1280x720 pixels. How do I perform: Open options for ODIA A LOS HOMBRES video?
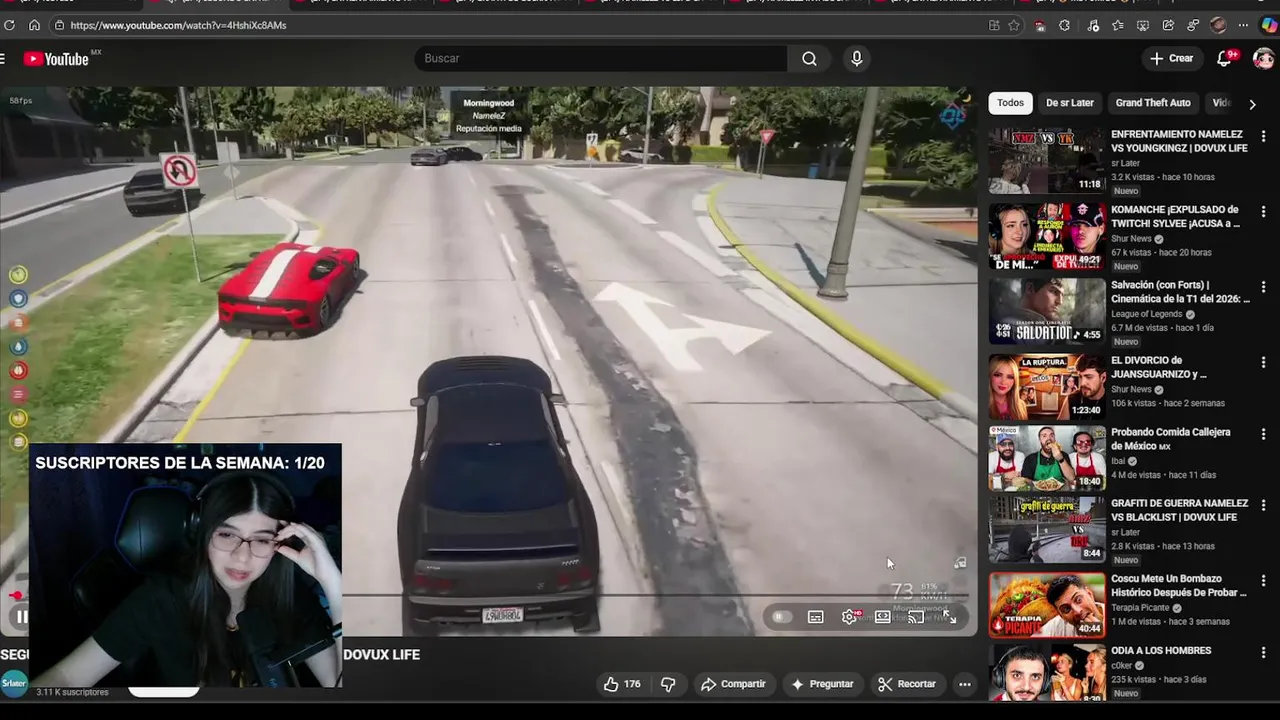click(1263, 653)
